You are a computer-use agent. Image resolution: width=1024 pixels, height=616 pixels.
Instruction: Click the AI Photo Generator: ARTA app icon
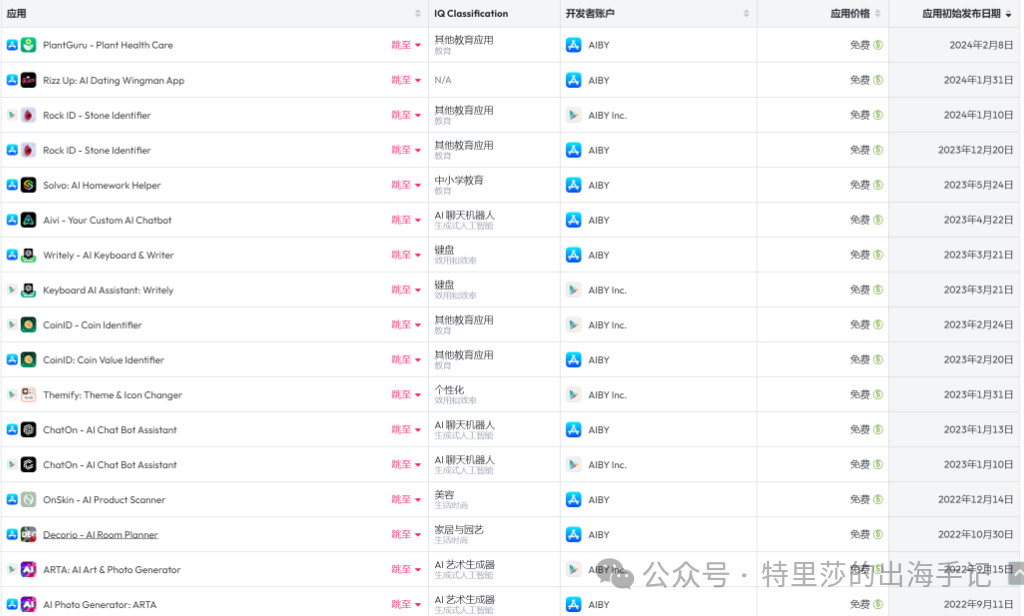28,604
